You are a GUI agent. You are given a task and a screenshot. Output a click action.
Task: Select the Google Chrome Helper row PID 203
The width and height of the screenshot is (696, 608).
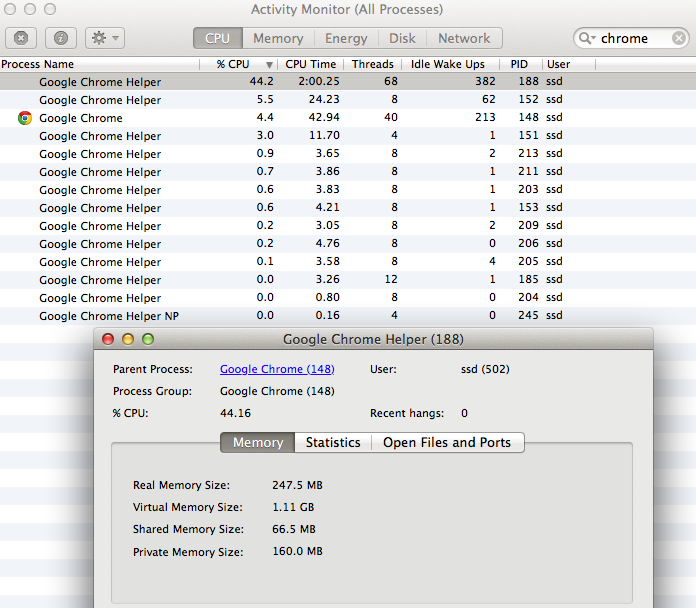(348, 190)
